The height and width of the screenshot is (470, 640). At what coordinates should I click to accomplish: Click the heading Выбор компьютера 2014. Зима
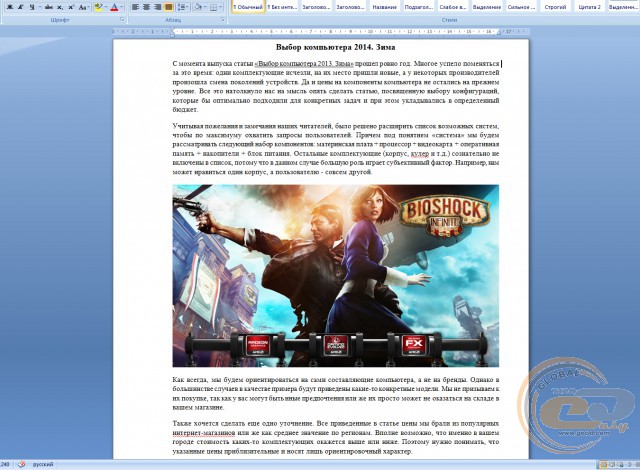click(x=336, y=47)
